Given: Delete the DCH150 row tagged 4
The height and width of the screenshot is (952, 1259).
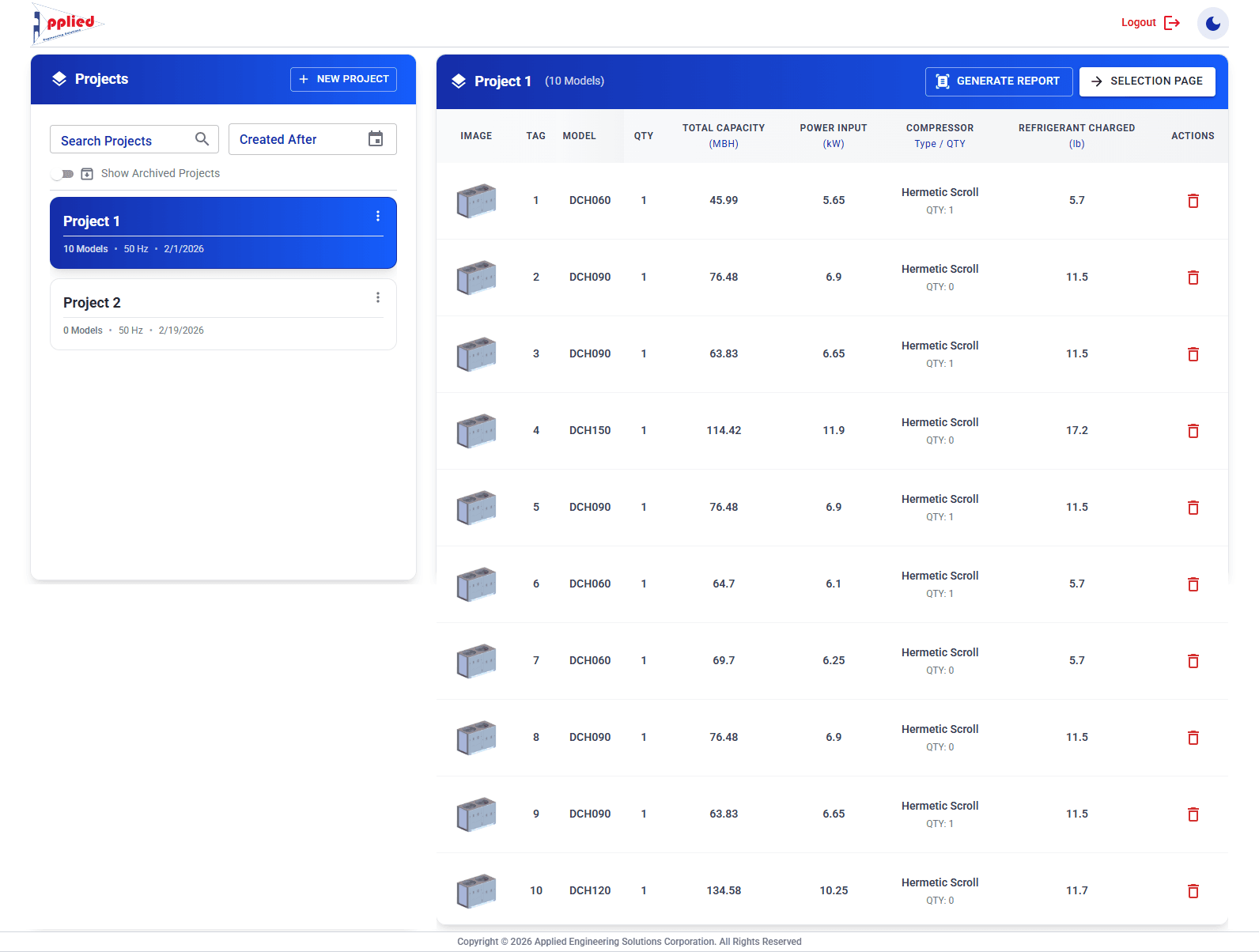Looking at the screenshot, I should click(x=1193, y=431).
